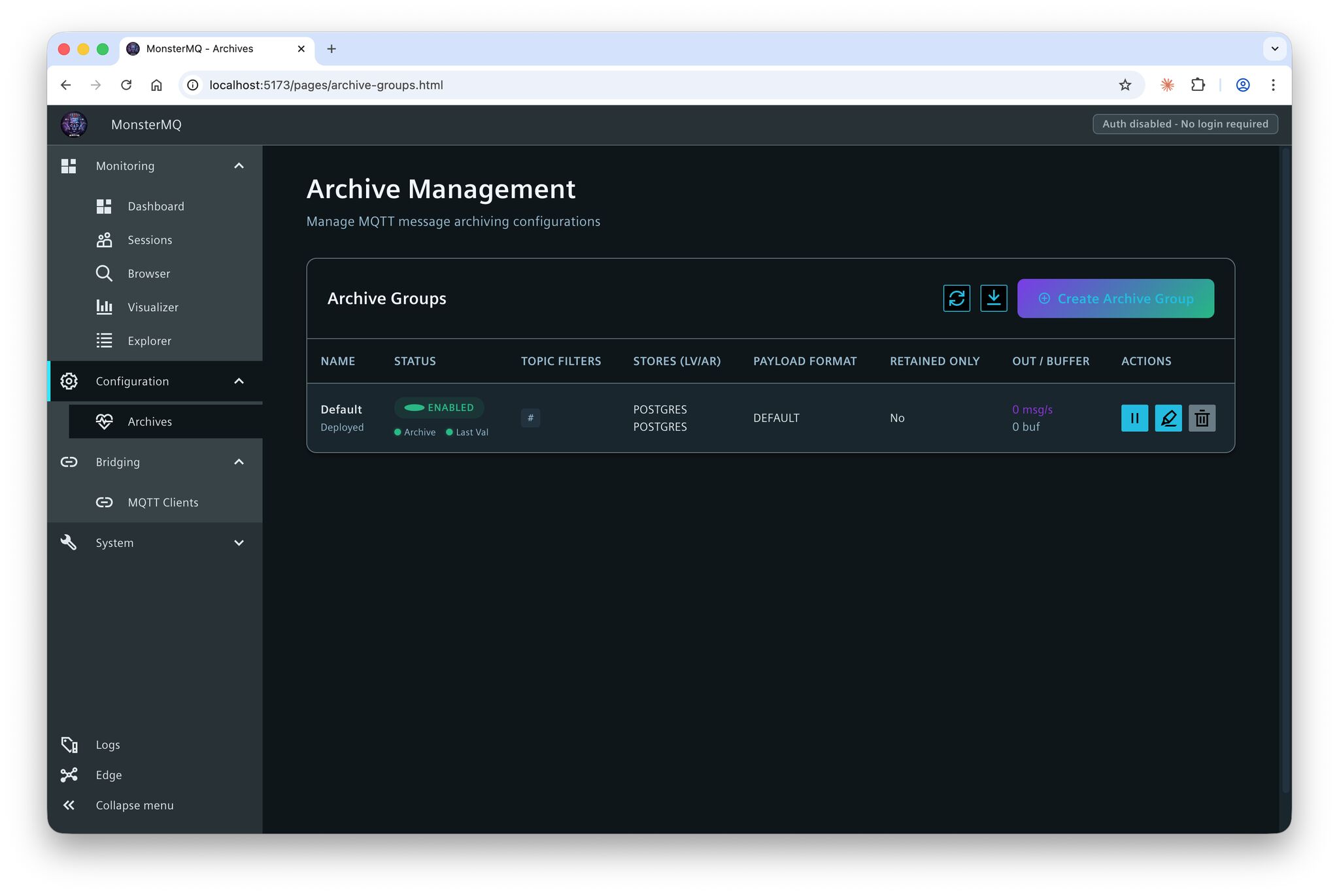Open Chrome three-dot menu
This screenshot has width=1339, height=896.
[1273, 85]
